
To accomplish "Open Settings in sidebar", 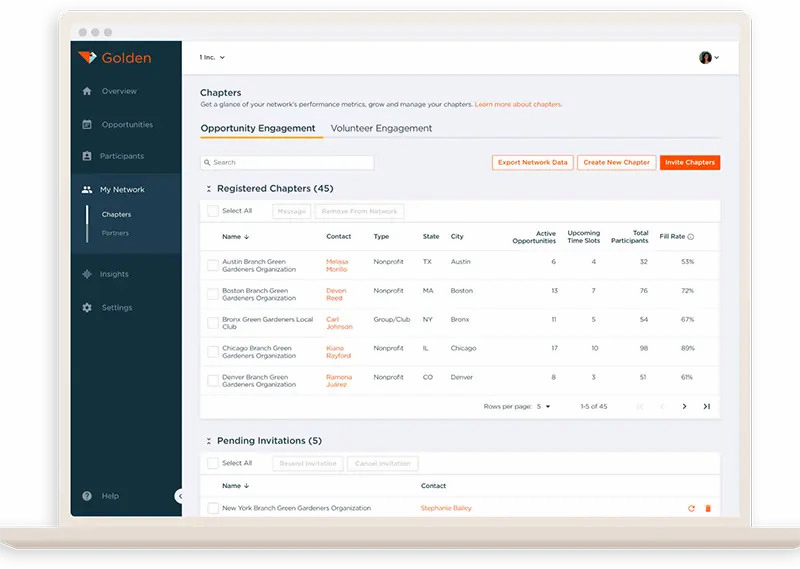I will point(117,308).
